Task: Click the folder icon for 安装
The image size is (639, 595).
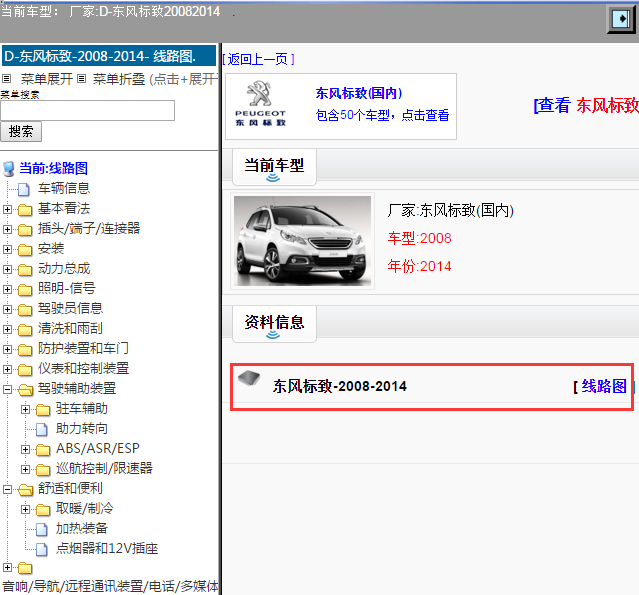Action: (25, 249)
